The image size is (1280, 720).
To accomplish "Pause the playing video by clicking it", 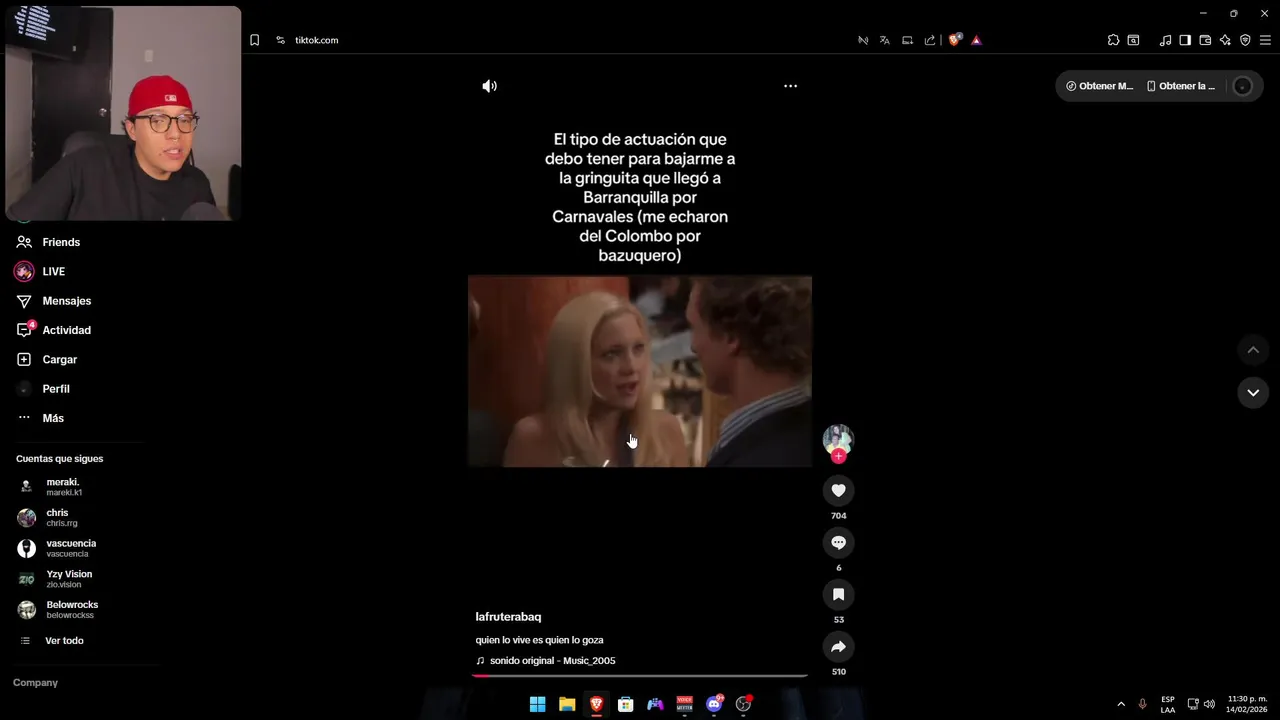I will click(640, 371).
